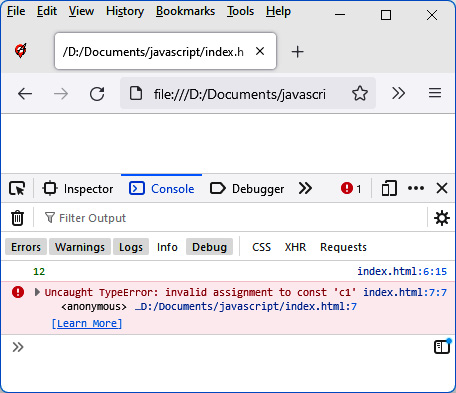Focus the Filter Output field
The height and width of the screenshot is (393, 456).
230,218
